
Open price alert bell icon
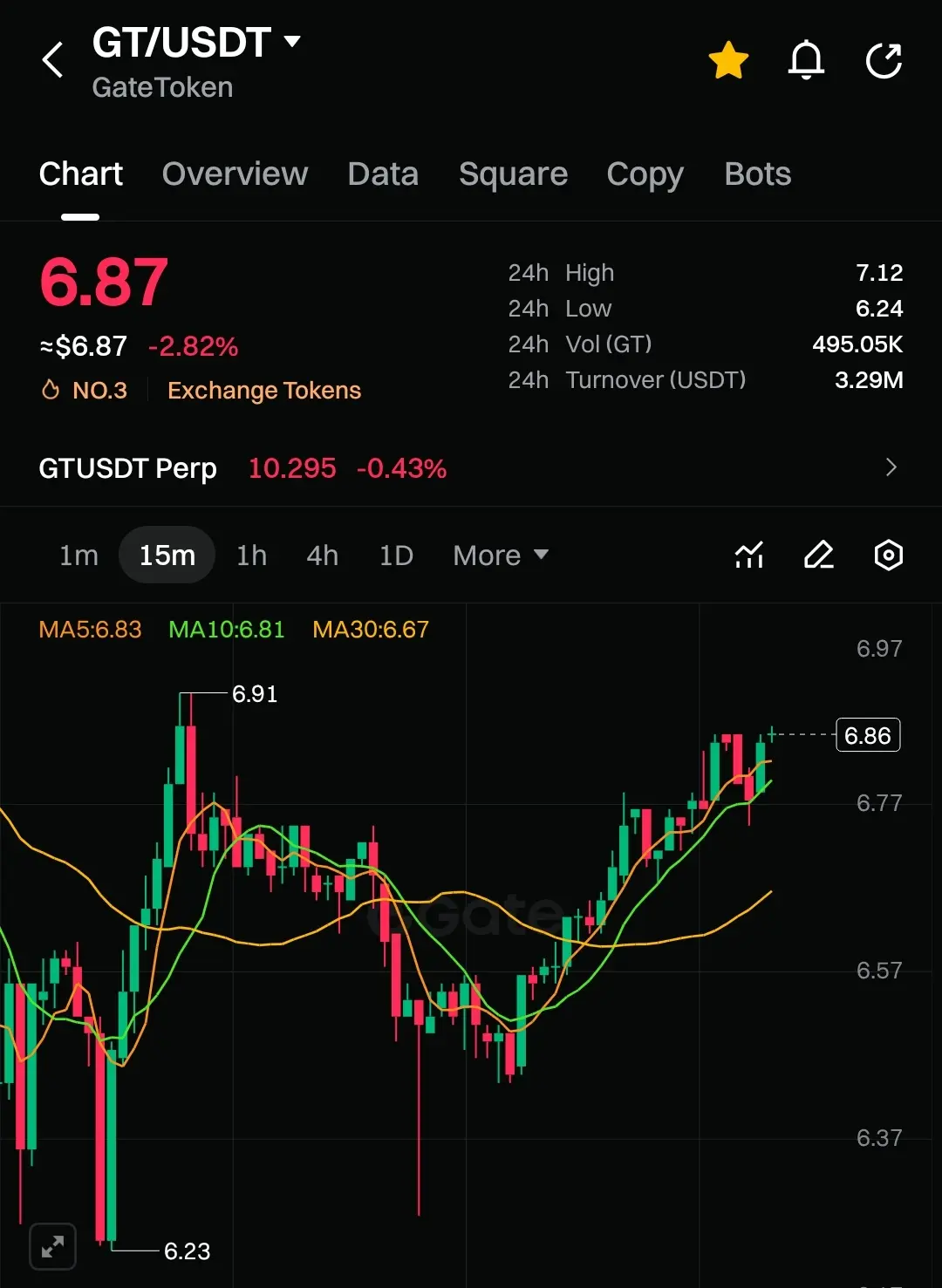pos(806,60)
